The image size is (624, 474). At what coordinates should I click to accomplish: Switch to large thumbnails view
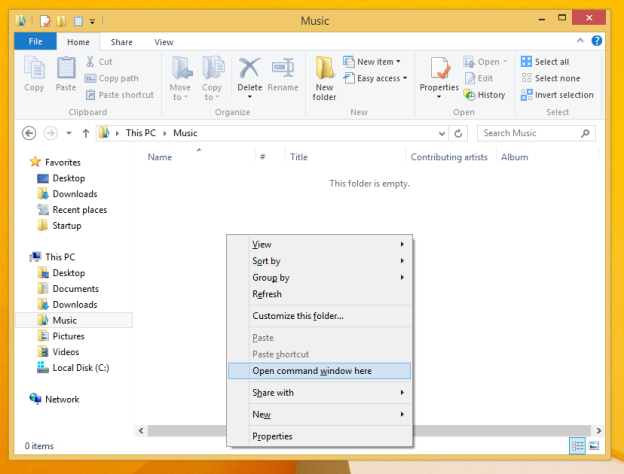click(x=594, y=446)
